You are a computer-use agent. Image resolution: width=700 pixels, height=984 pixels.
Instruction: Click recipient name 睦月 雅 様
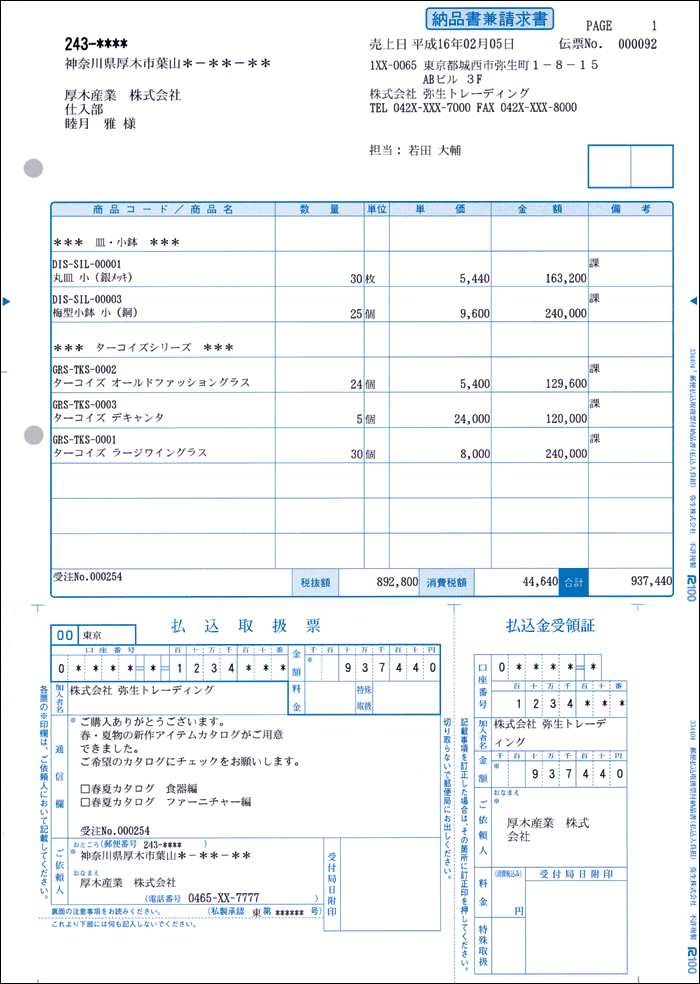(x=100, y=124)
